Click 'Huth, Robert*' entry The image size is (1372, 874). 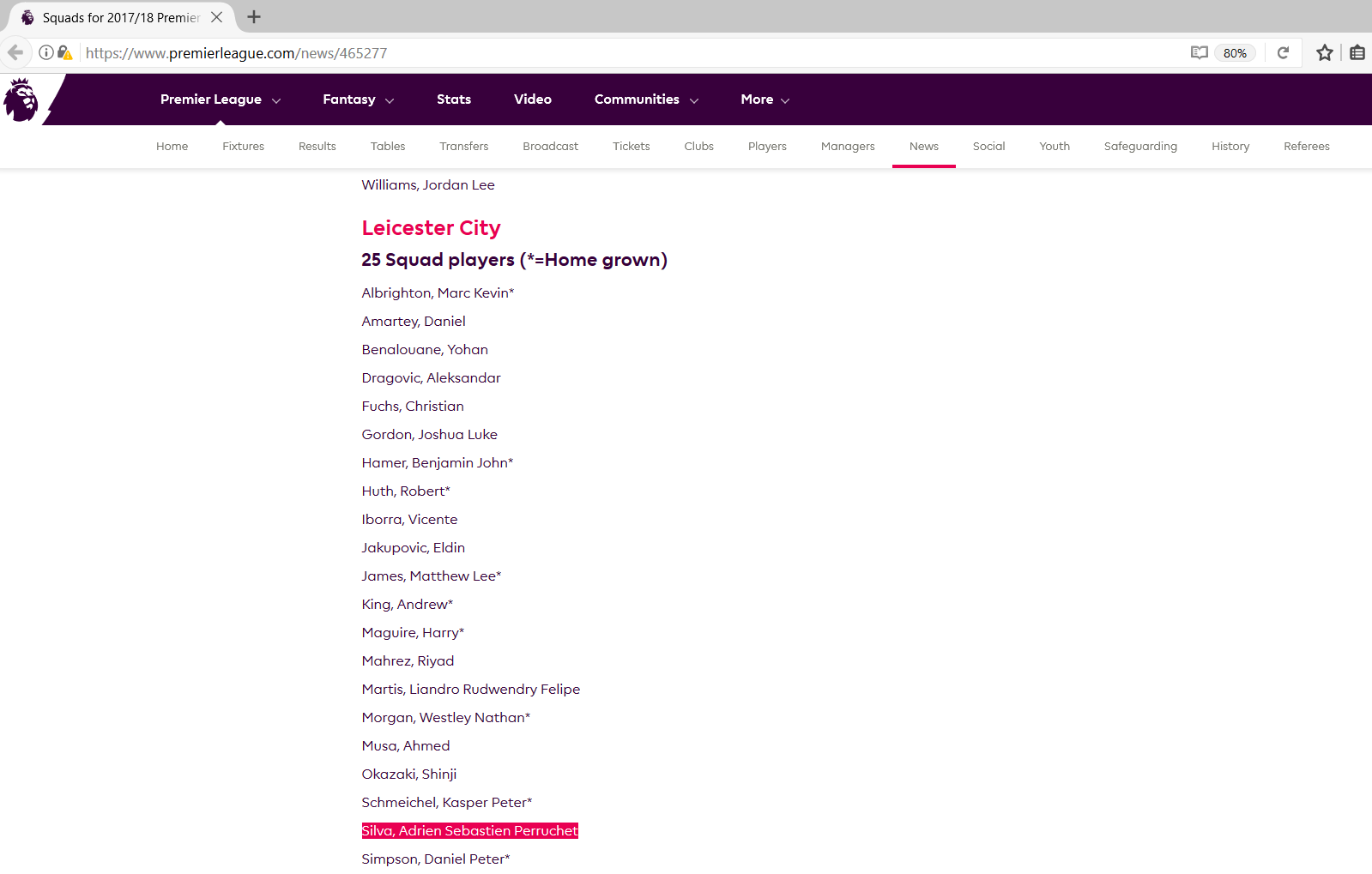406,491
